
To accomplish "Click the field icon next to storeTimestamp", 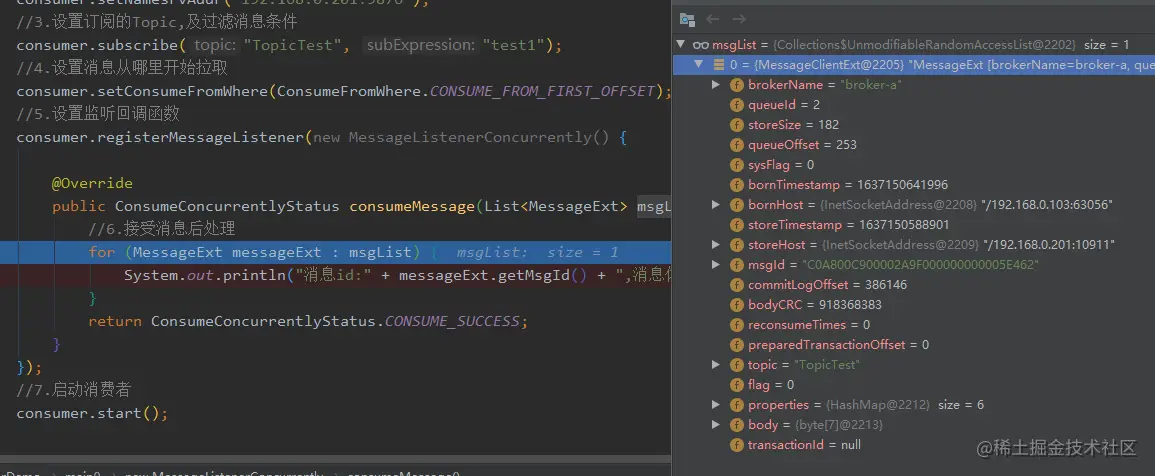I will [736, 224].
